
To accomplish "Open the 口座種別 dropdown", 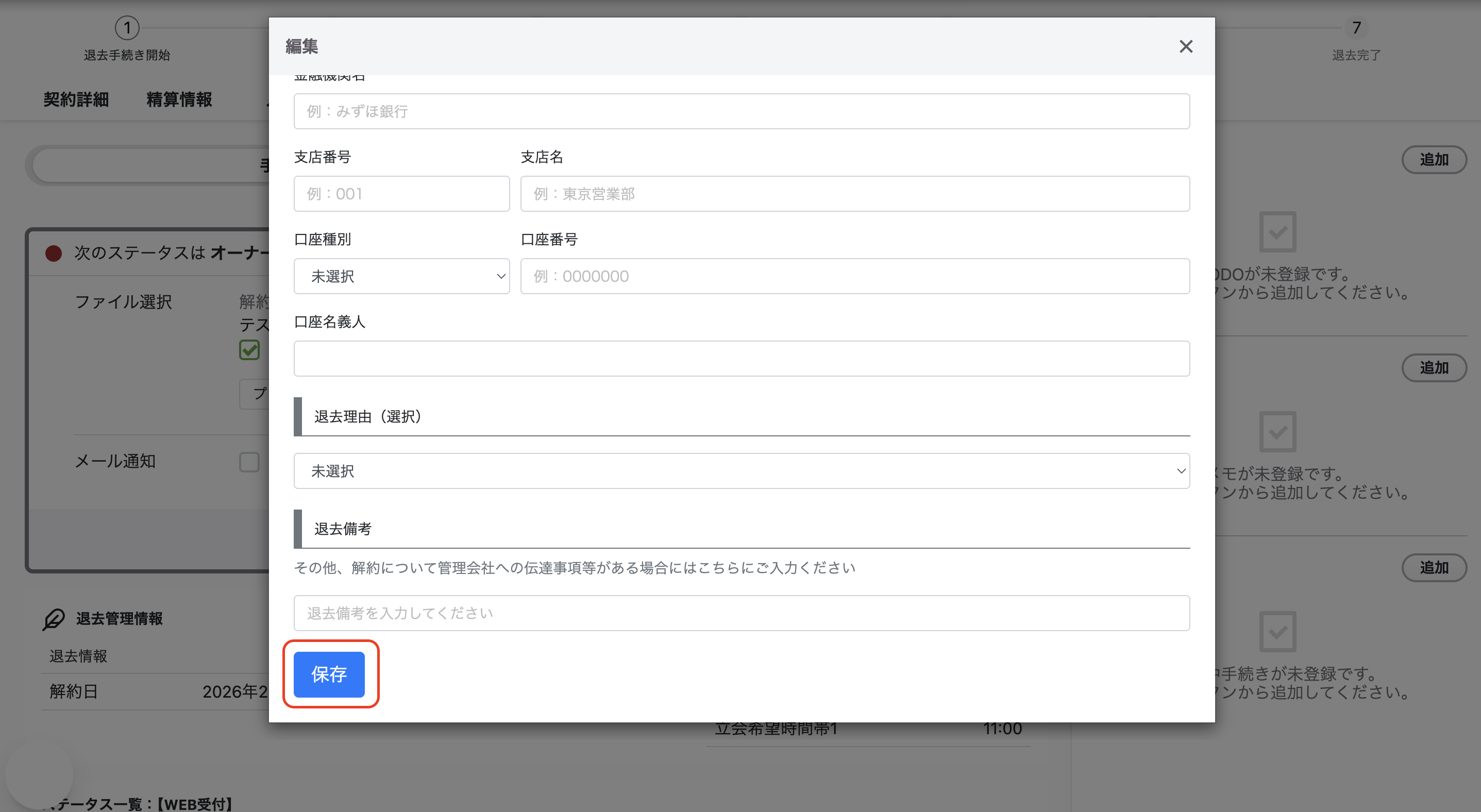I will [401, 276].
